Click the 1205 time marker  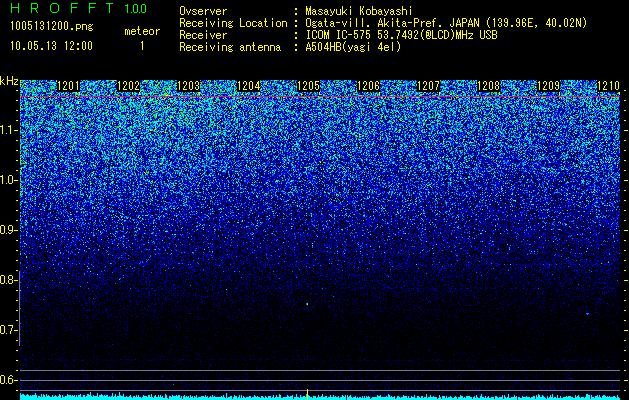(308, 86)
